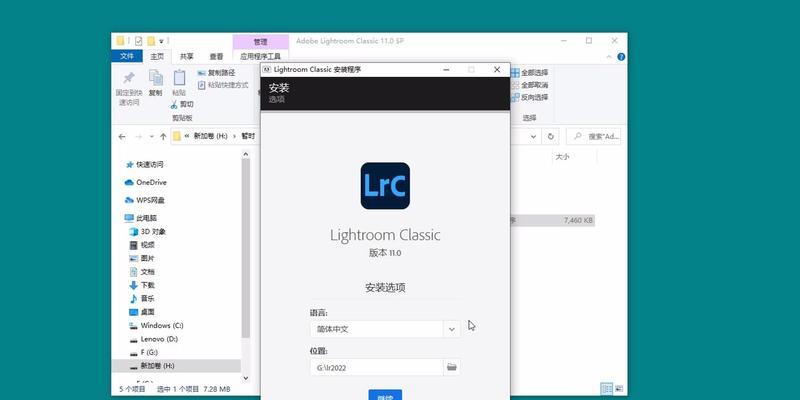Click the navigation pane scroll up arrow
This screenshot has height=400, width=800.
[245, 154]
